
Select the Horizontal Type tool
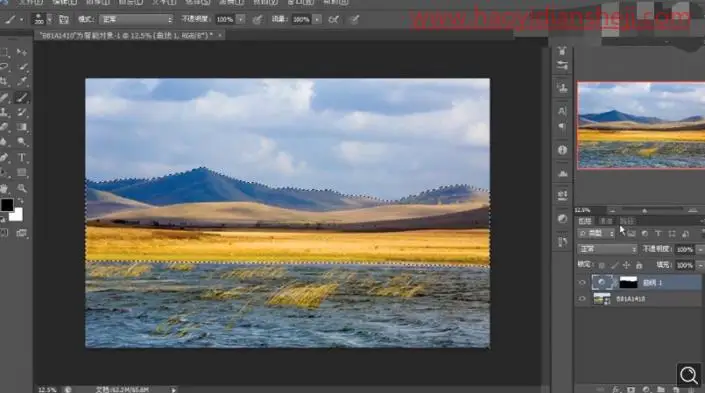coord(22,157)
